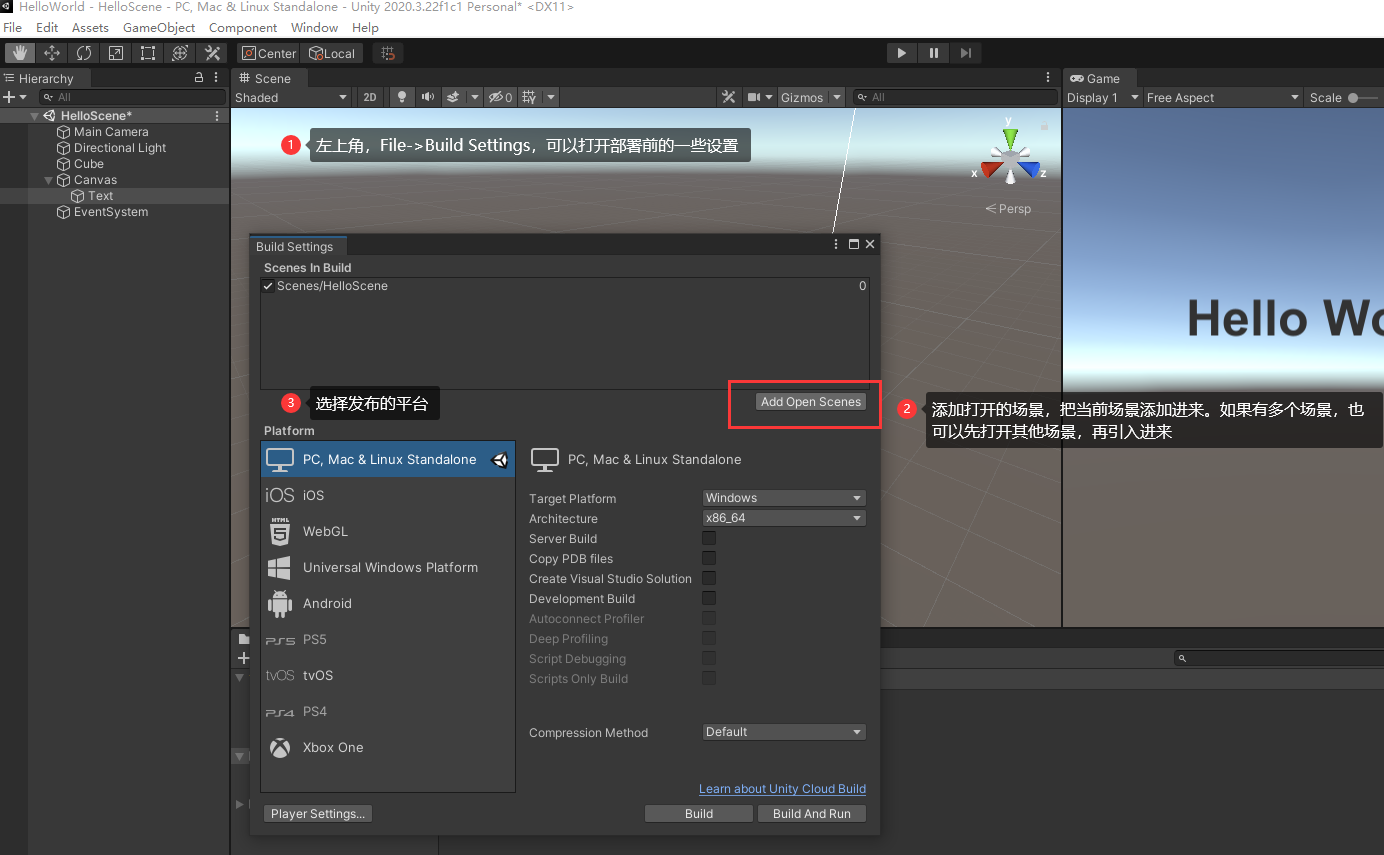The height and width of the screenshot is (855, 1384).
Task: Open the Assets menu
Action: [90, 27]
